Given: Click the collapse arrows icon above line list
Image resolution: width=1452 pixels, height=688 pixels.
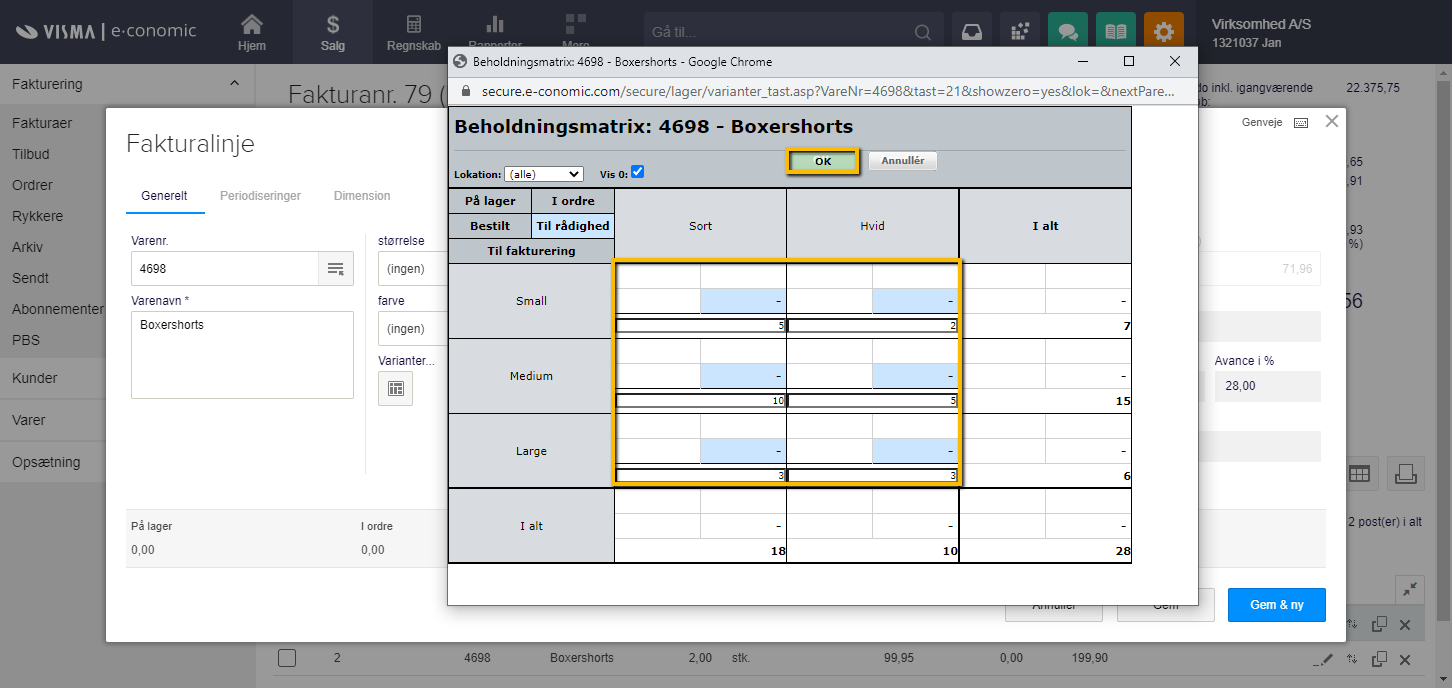Looking at the screenshot, I should tap(1410, 589).
